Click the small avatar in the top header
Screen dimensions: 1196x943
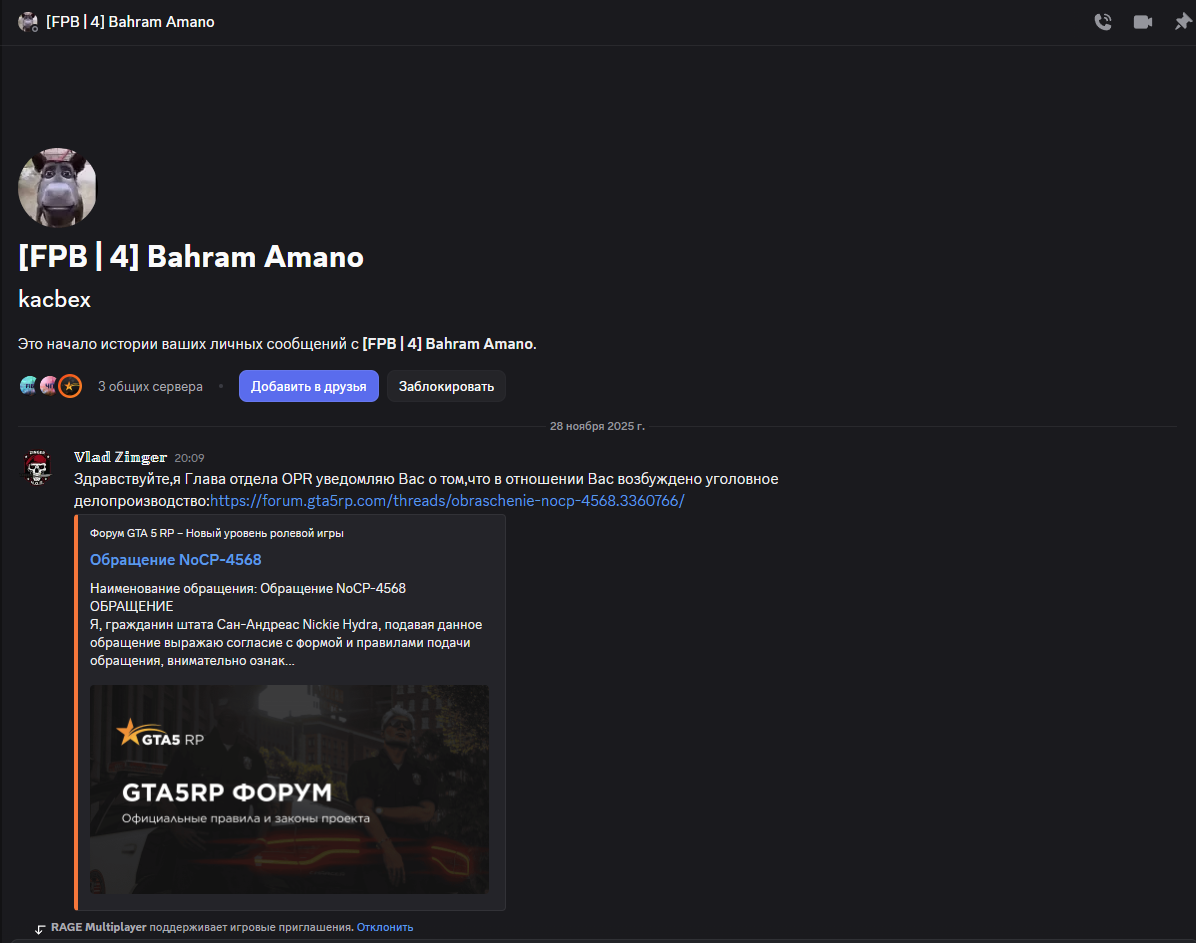28,20
